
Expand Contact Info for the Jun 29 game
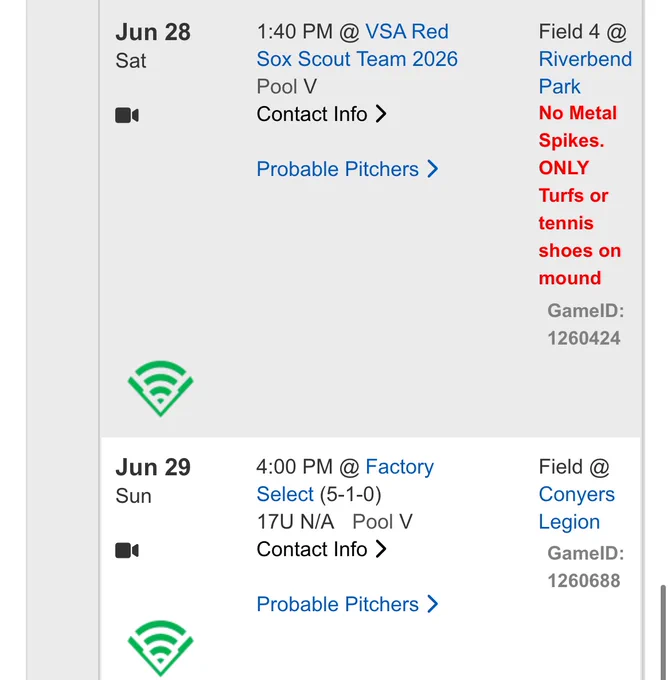[x=321, y=549]
